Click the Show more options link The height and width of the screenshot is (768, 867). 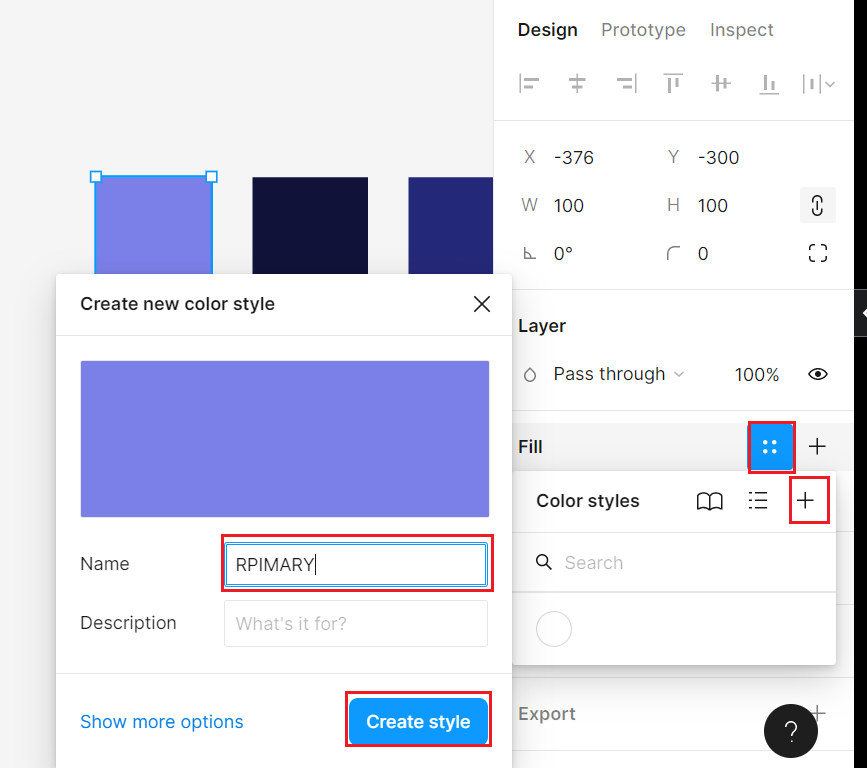click(x=161, y=721)
